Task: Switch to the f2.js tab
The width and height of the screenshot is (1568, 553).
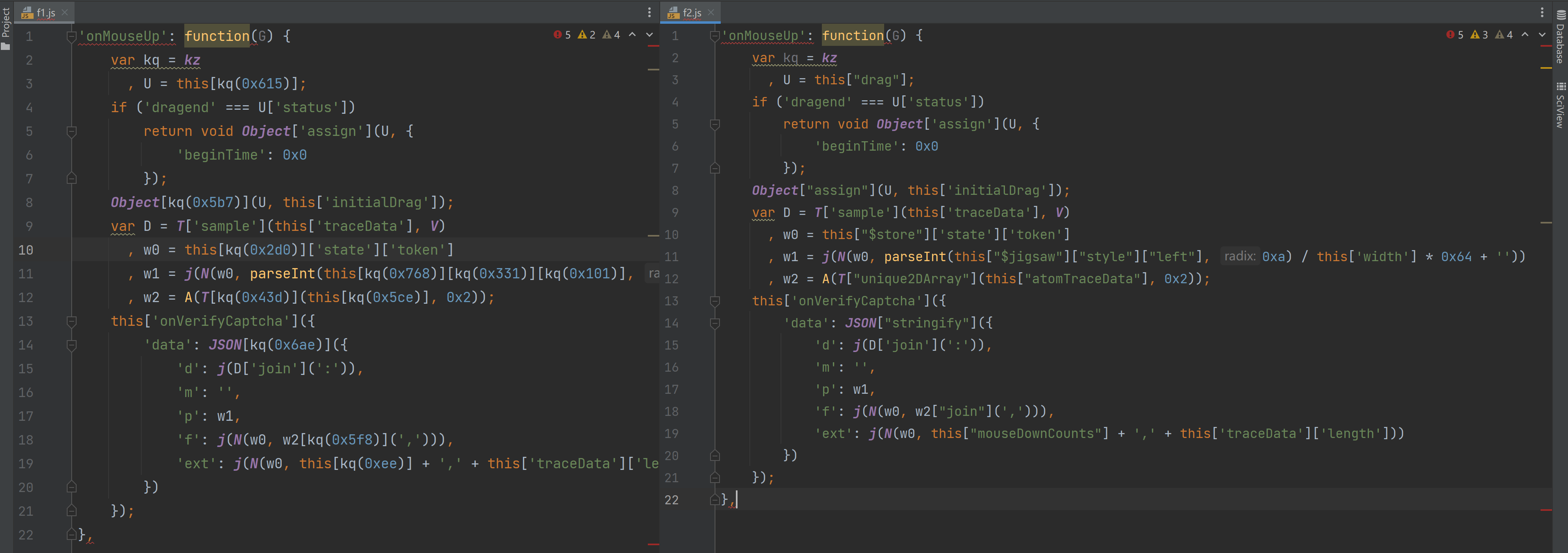Action: 692,12
